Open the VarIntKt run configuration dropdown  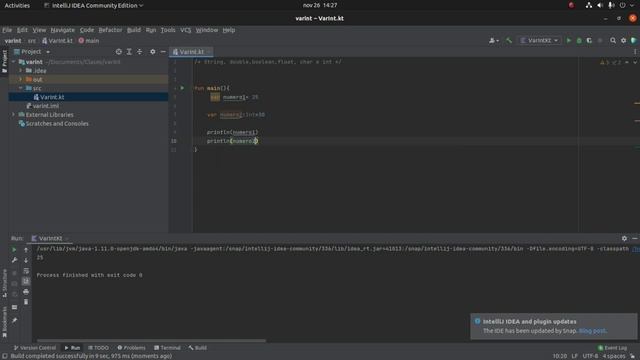[539, 40]
